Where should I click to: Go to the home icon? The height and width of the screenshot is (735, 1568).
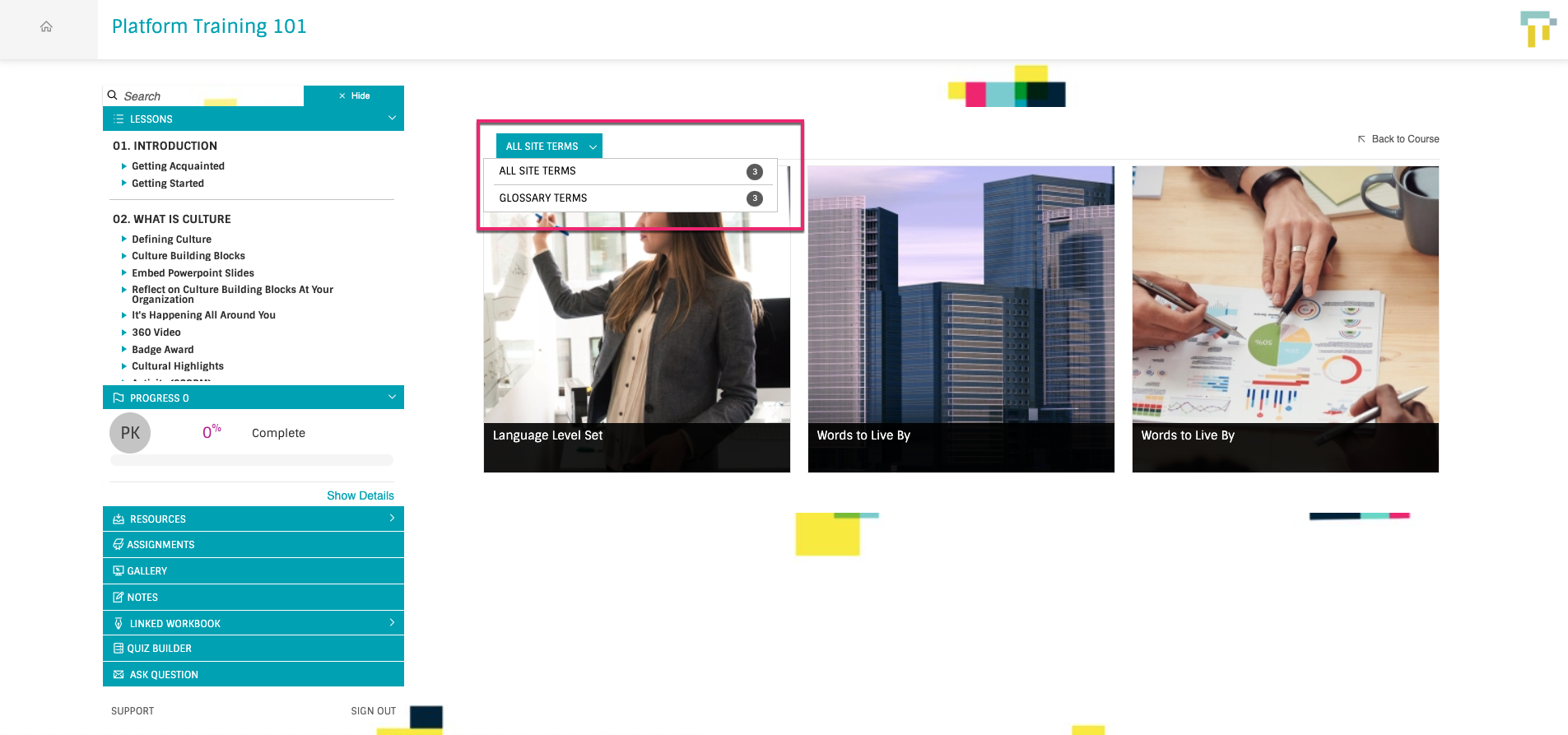(x=46, y=26)
